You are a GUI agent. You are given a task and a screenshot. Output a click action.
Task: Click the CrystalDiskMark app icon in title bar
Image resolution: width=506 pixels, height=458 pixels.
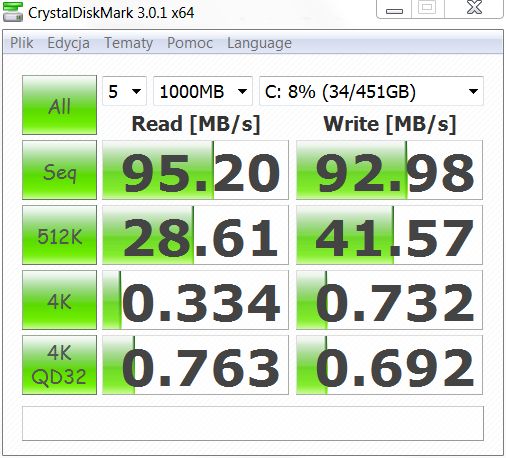(x=13, y=12)
